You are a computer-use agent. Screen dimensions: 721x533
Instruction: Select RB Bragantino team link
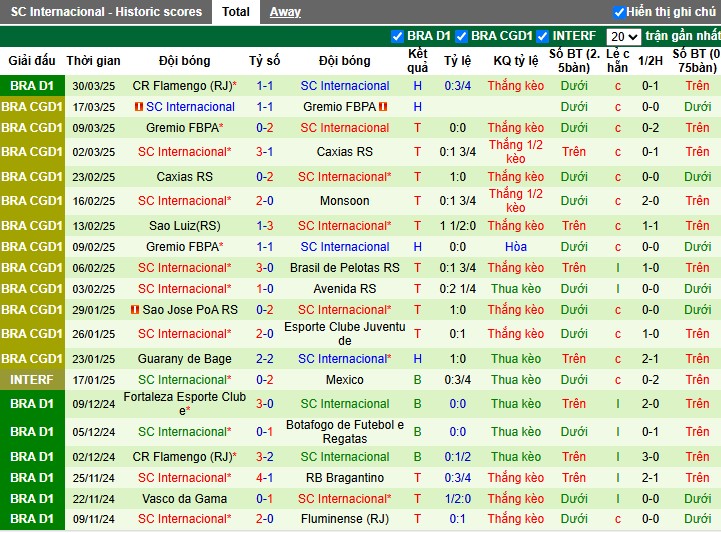click(344, 478)
